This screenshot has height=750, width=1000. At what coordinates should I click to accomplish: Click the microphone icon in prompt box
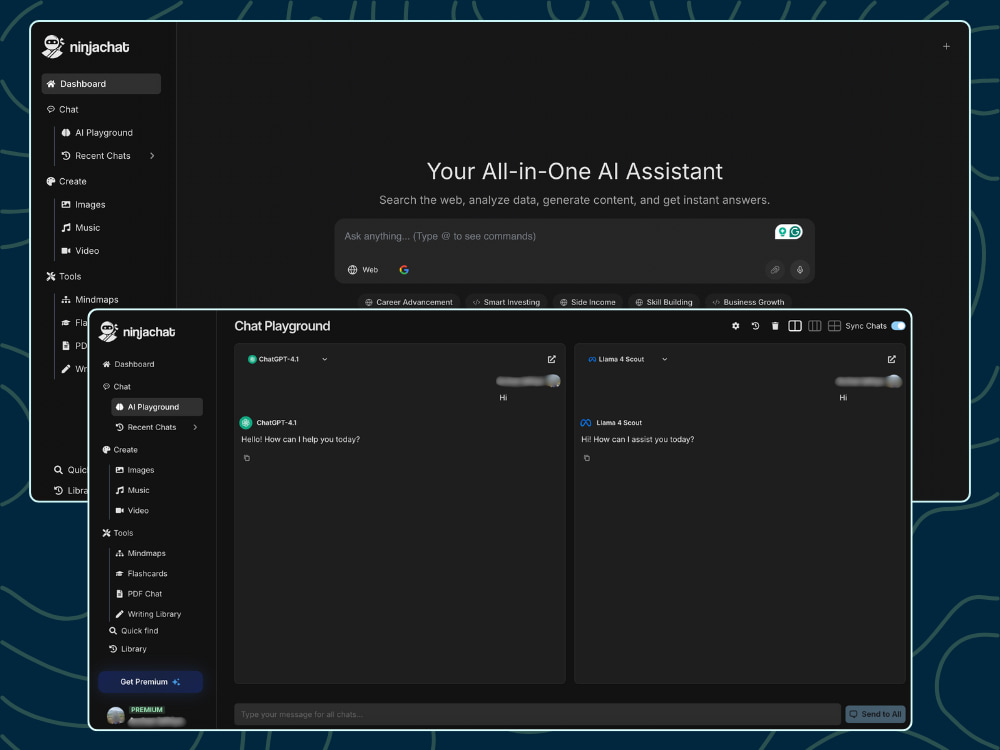coord(800,270)
